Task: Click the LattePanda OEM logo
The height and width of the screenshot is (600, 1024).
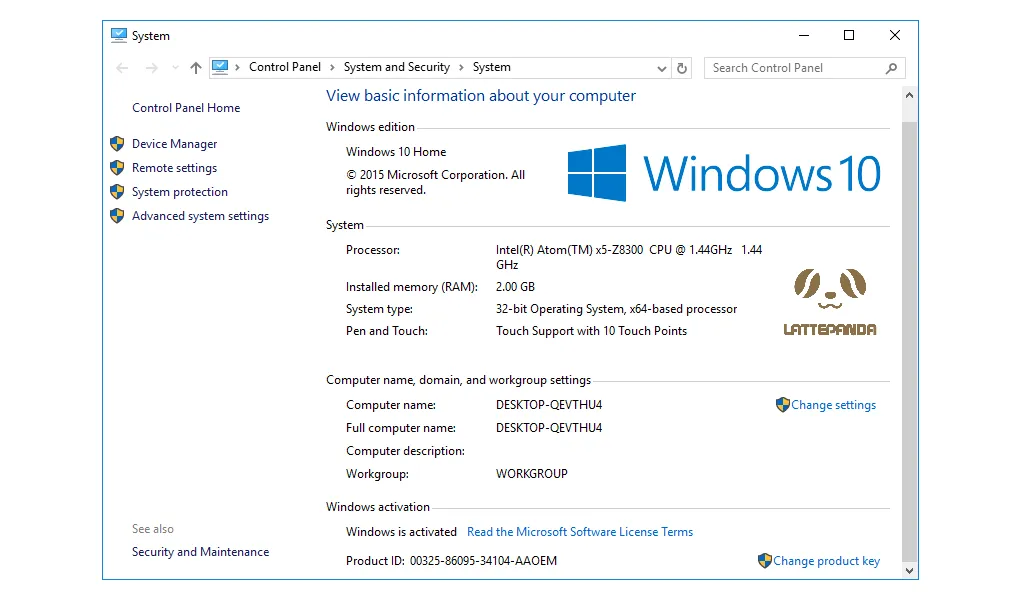Action: tap(829, 302)
